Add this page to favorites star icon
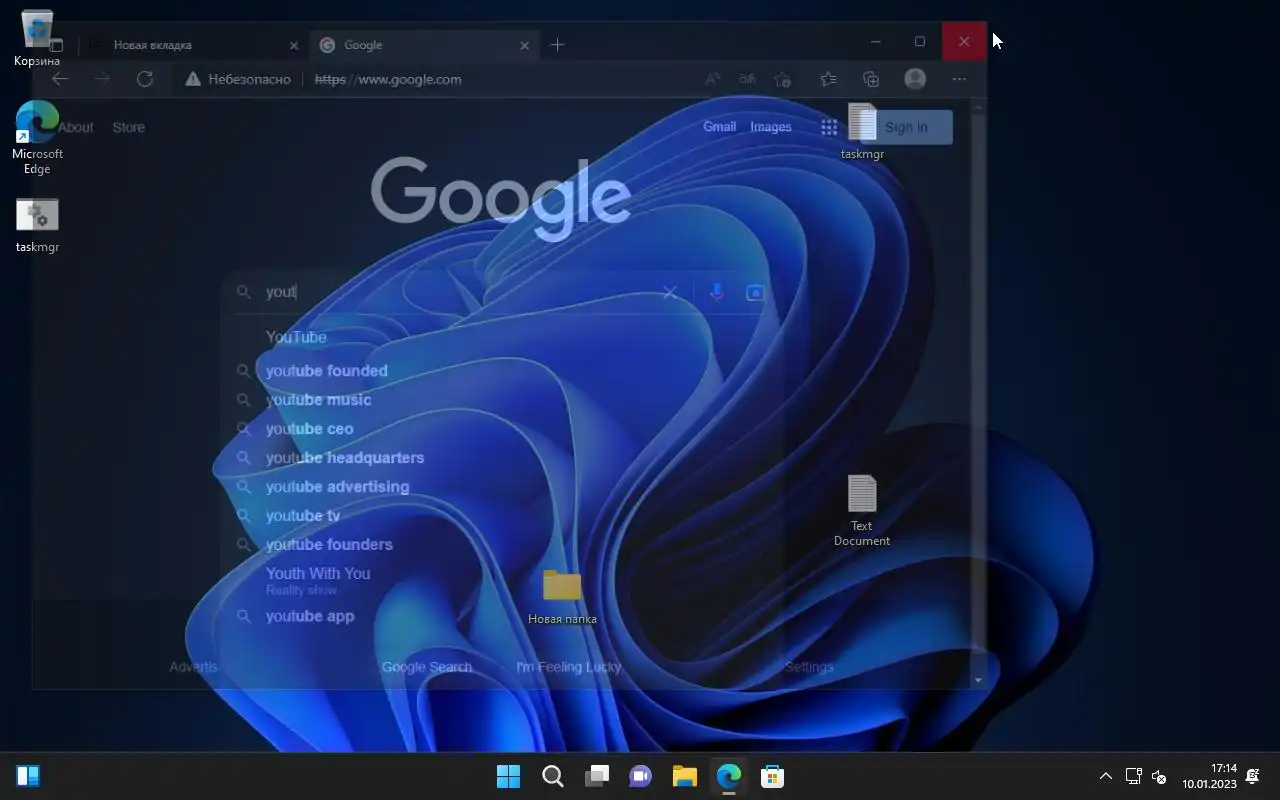 782,79
